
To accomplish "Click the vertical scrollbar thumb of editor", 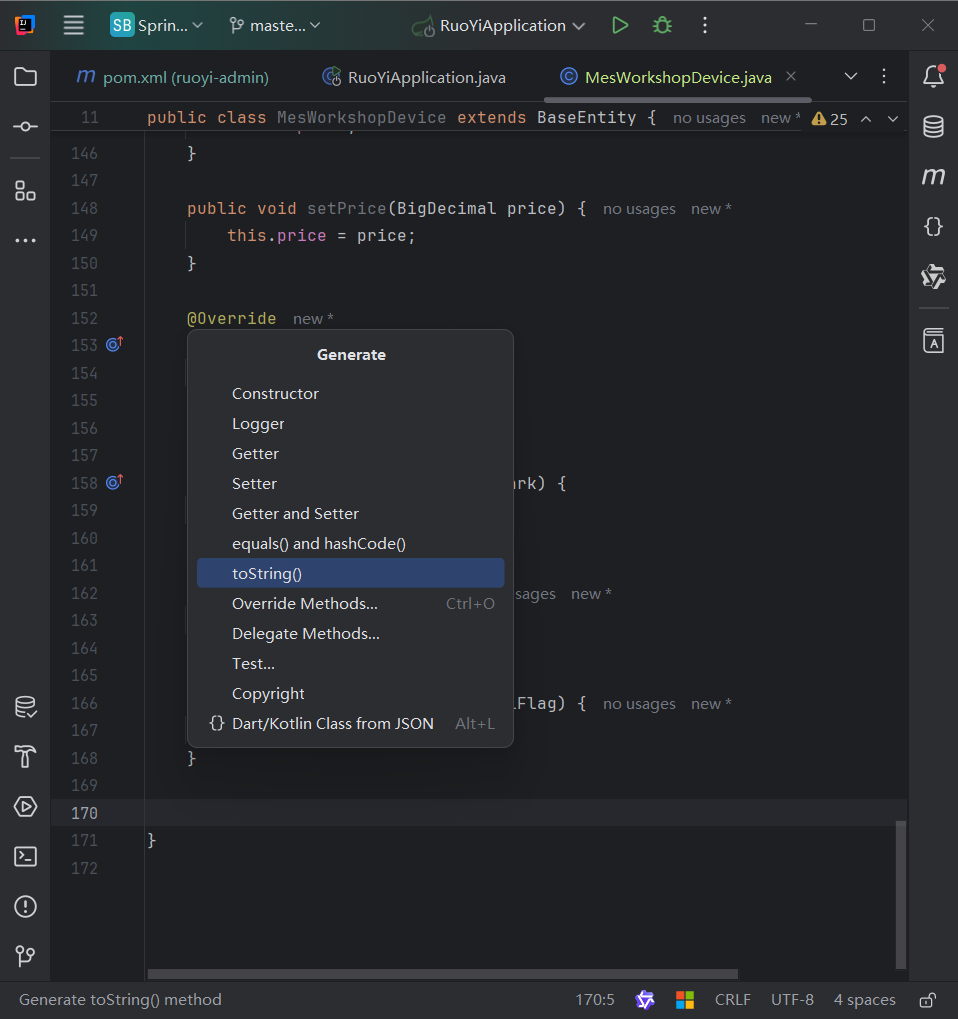I will coord(901,895).
